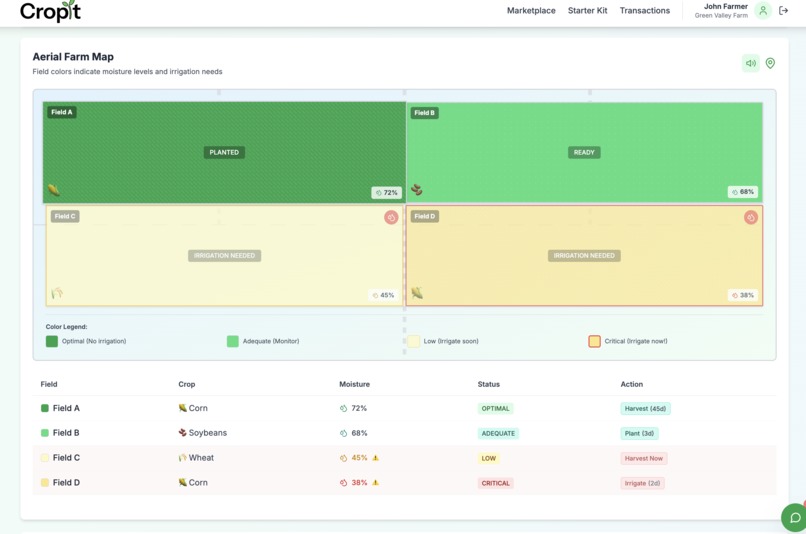
Task: Toggle the speaker audio icon
Action: [750, 63]
